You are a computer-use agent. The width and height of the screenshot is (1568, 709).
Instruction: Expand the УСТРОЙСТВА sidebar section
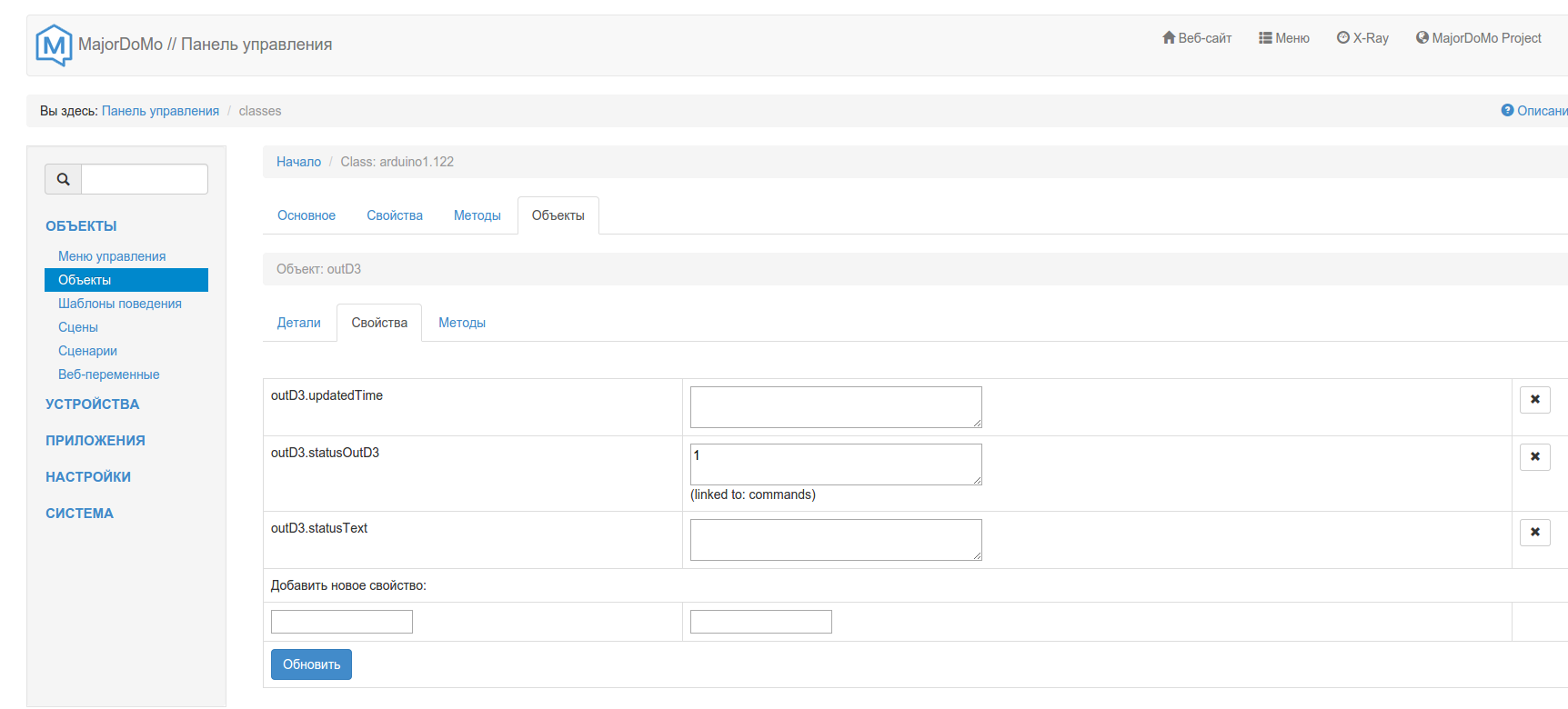coord(92,404)
